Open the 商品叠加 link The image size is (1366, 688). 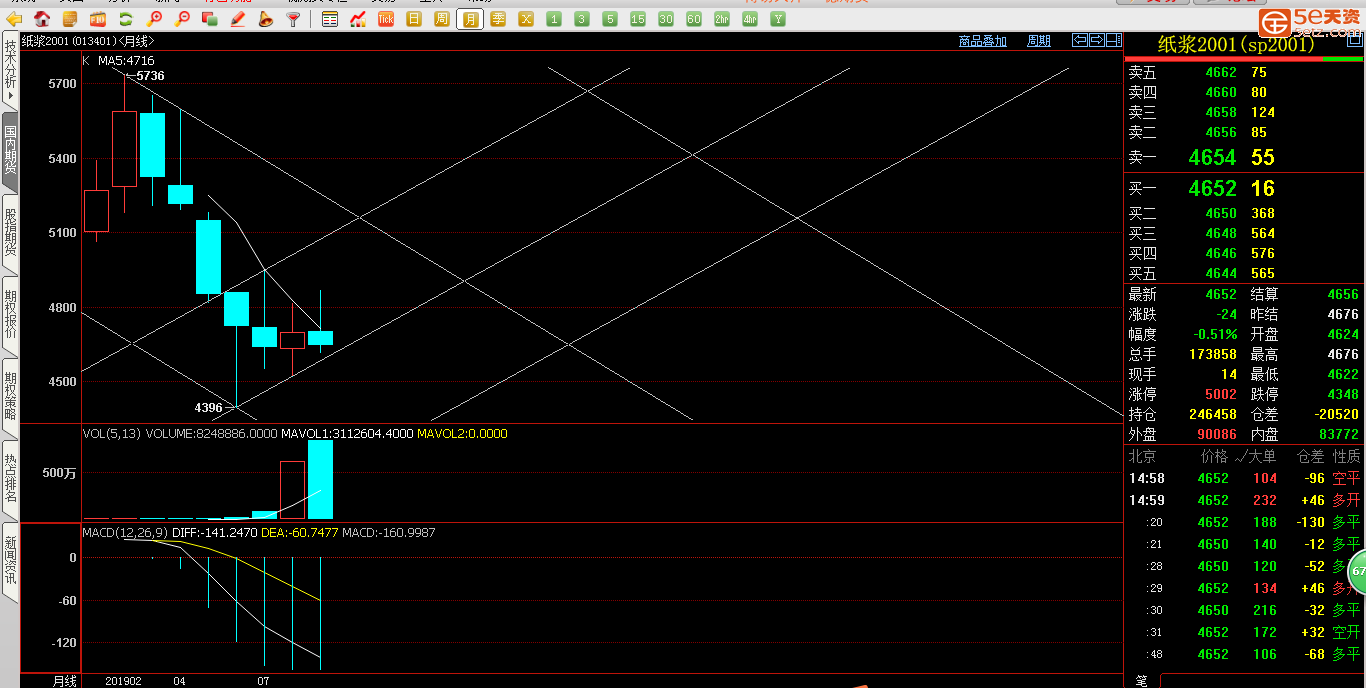982,41
